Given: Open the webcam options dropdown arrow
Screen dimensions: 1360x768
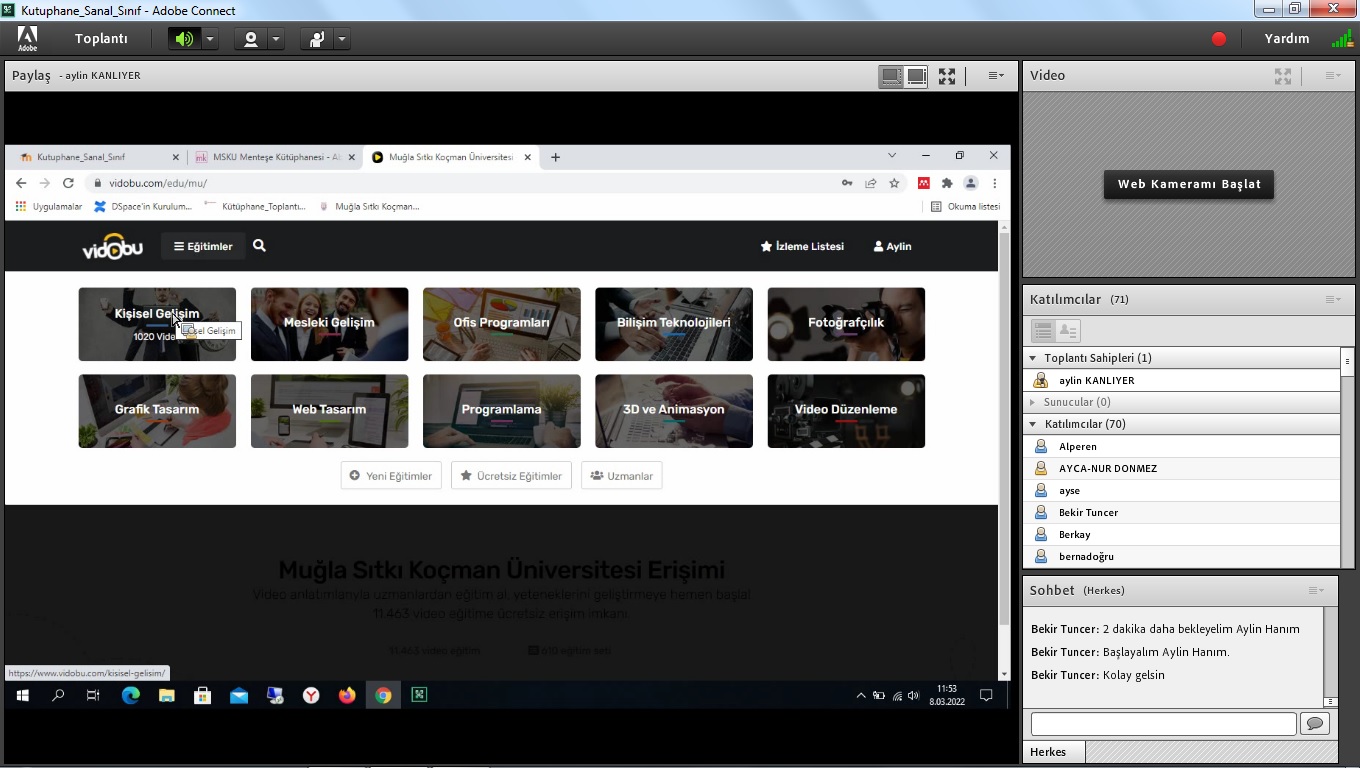Looking at the screenshot, I should 276,39.
